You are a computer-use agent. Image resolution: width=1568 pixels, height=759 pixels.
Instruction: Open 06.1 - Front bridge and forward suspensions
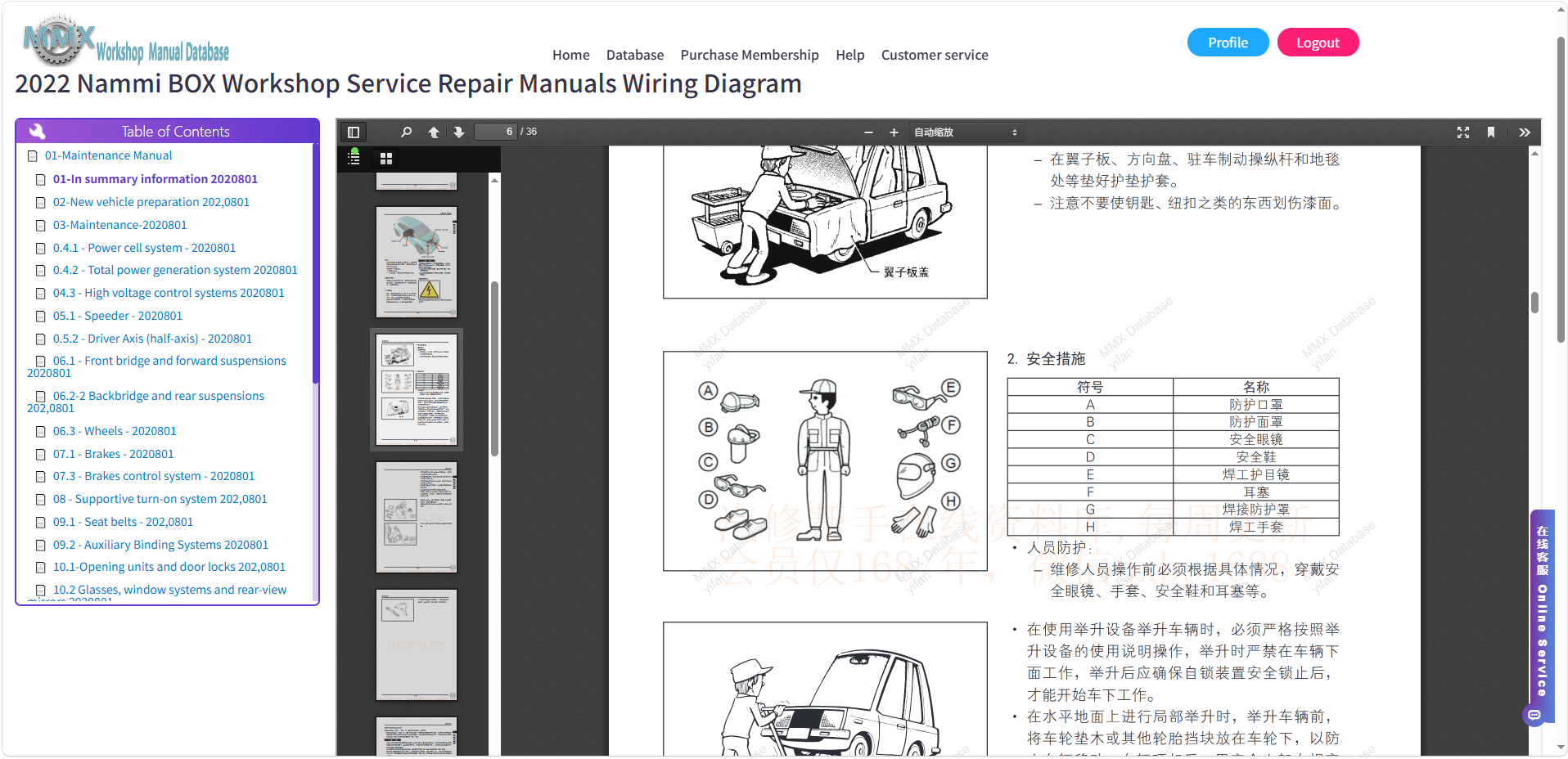tap(157, 366)
